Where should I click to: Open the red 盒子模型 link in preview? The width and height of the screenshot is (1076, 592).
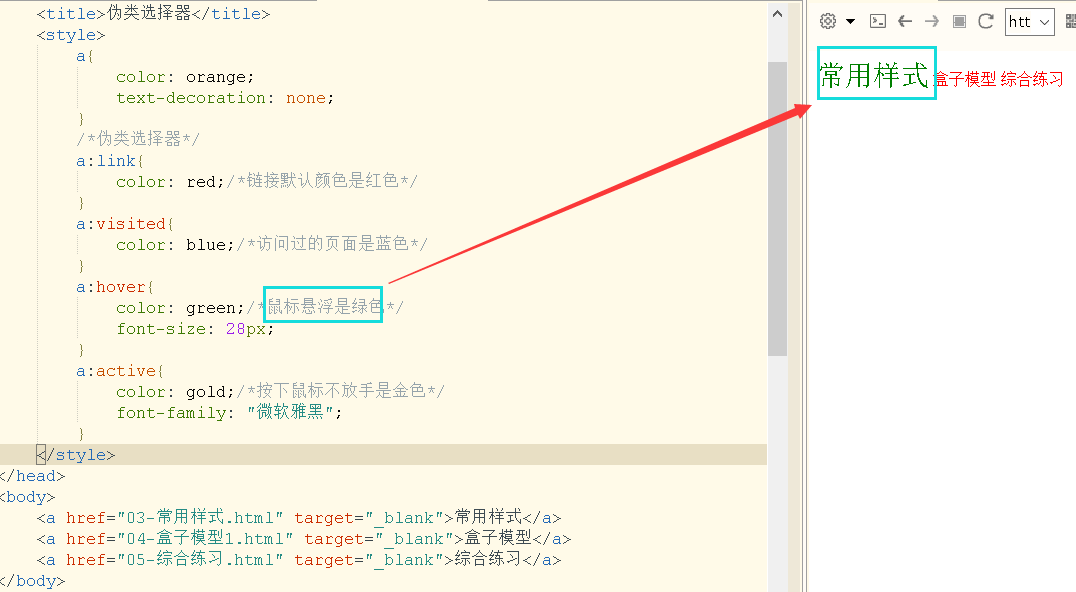click(x=965, y=79)
